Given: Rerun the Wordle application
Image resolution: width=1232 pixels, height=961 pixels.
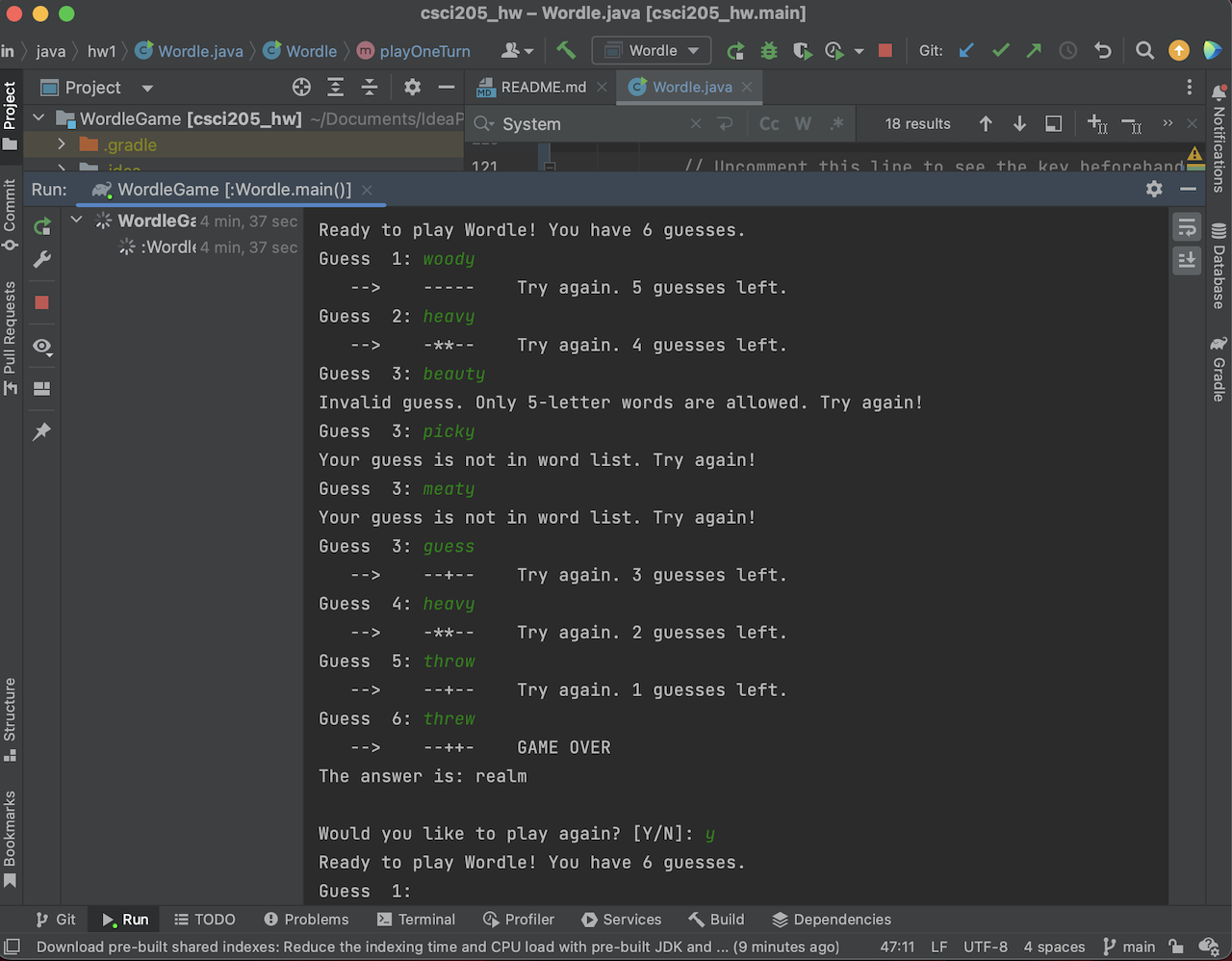Looking at the screenshot, I should coord(734,50).
